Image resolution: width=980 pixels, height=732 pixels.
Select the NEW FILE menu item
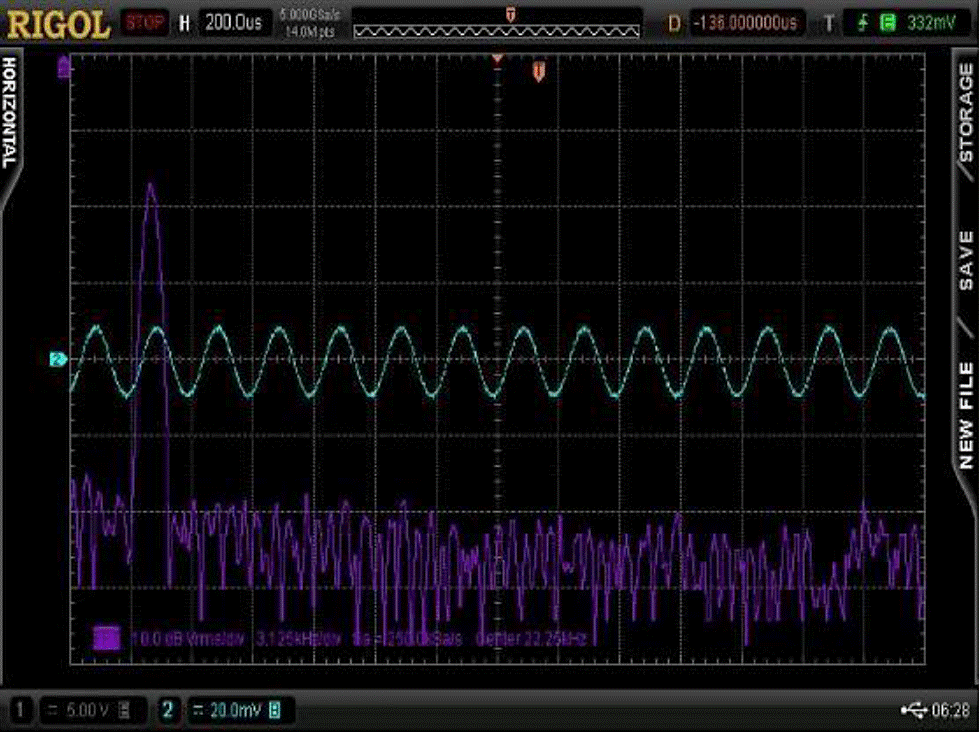click(966, 415)
